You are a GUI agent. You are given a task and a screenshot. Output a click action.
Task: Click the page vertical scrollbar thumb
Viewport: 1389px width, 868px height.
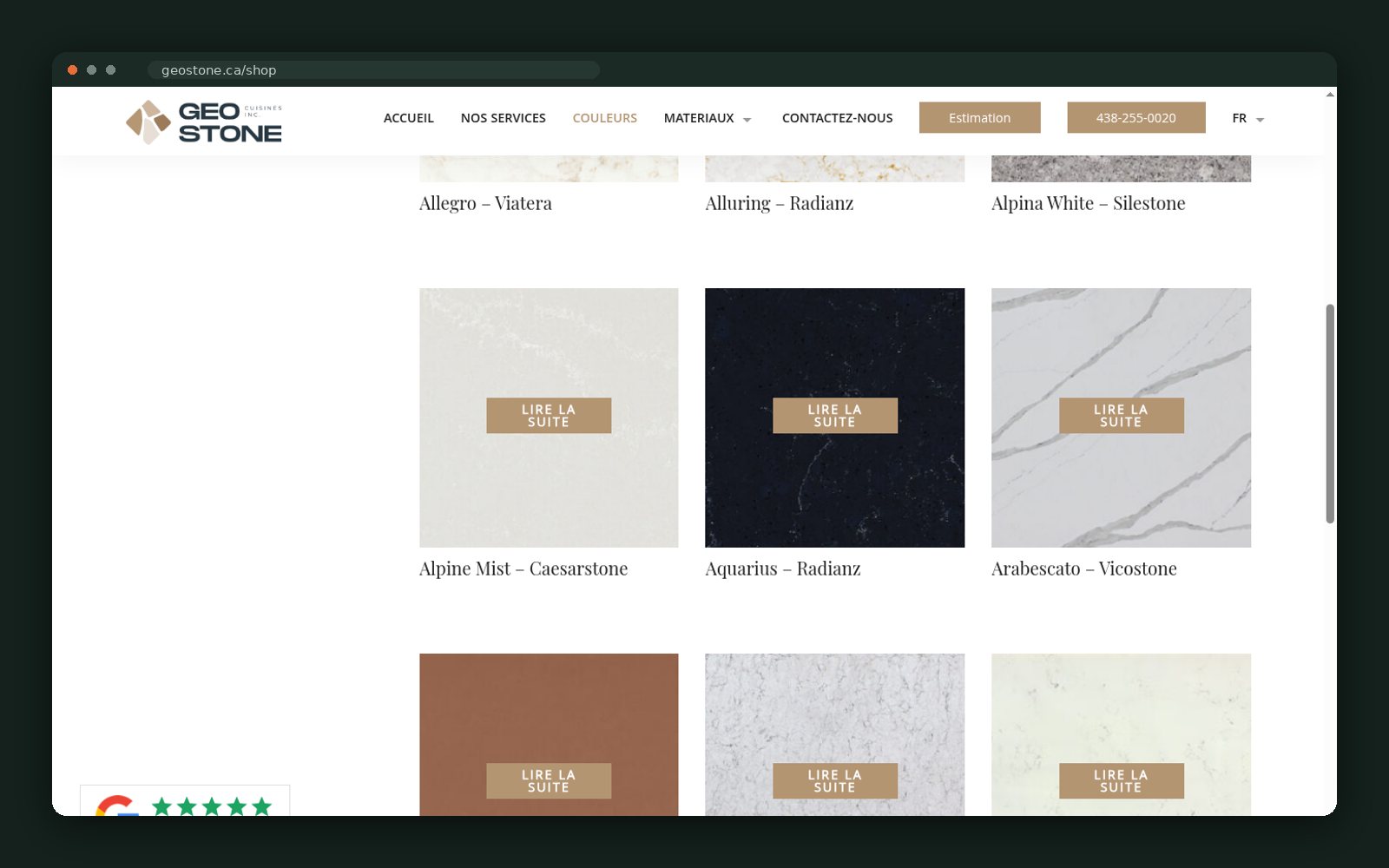click(x=1330, y=413)
